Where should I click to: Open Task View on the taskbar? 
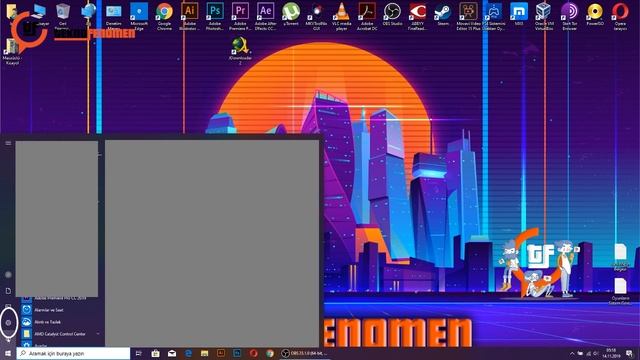(138, 353)
